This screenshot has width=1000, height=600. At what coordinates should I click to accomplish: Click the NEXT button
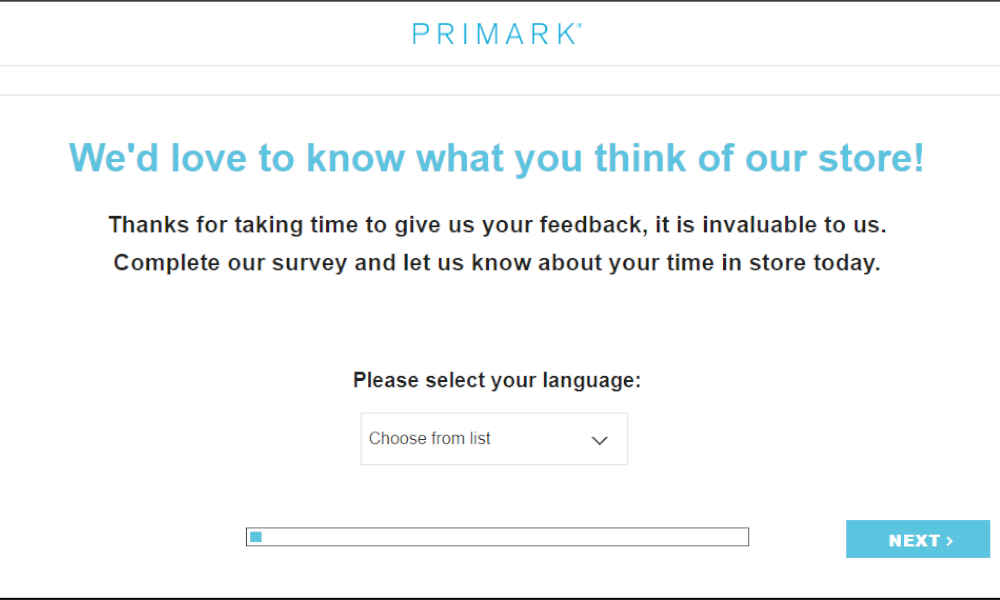point(918,539)
